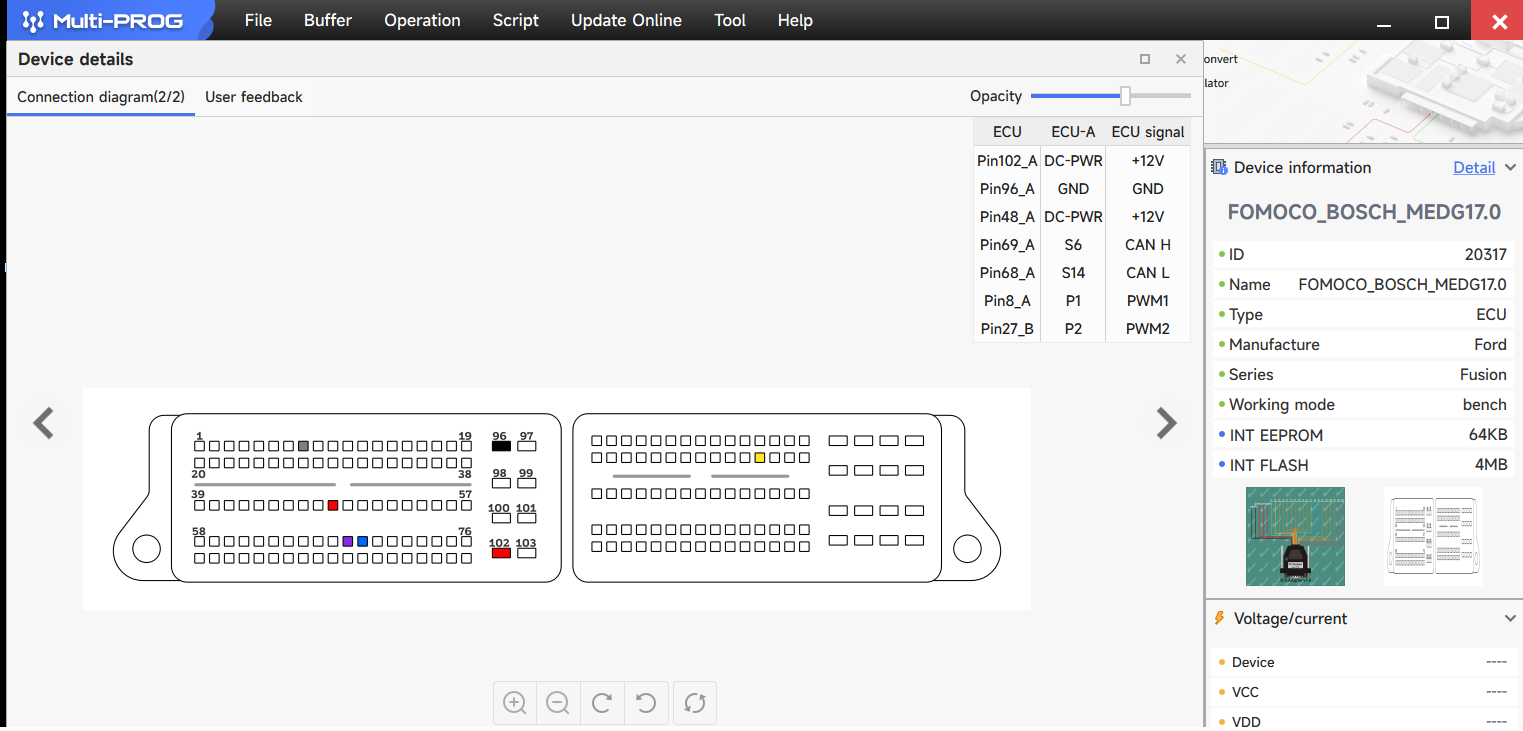1523x731 pixels.
Task: Open the Tool menu
Action: (730, 20)
